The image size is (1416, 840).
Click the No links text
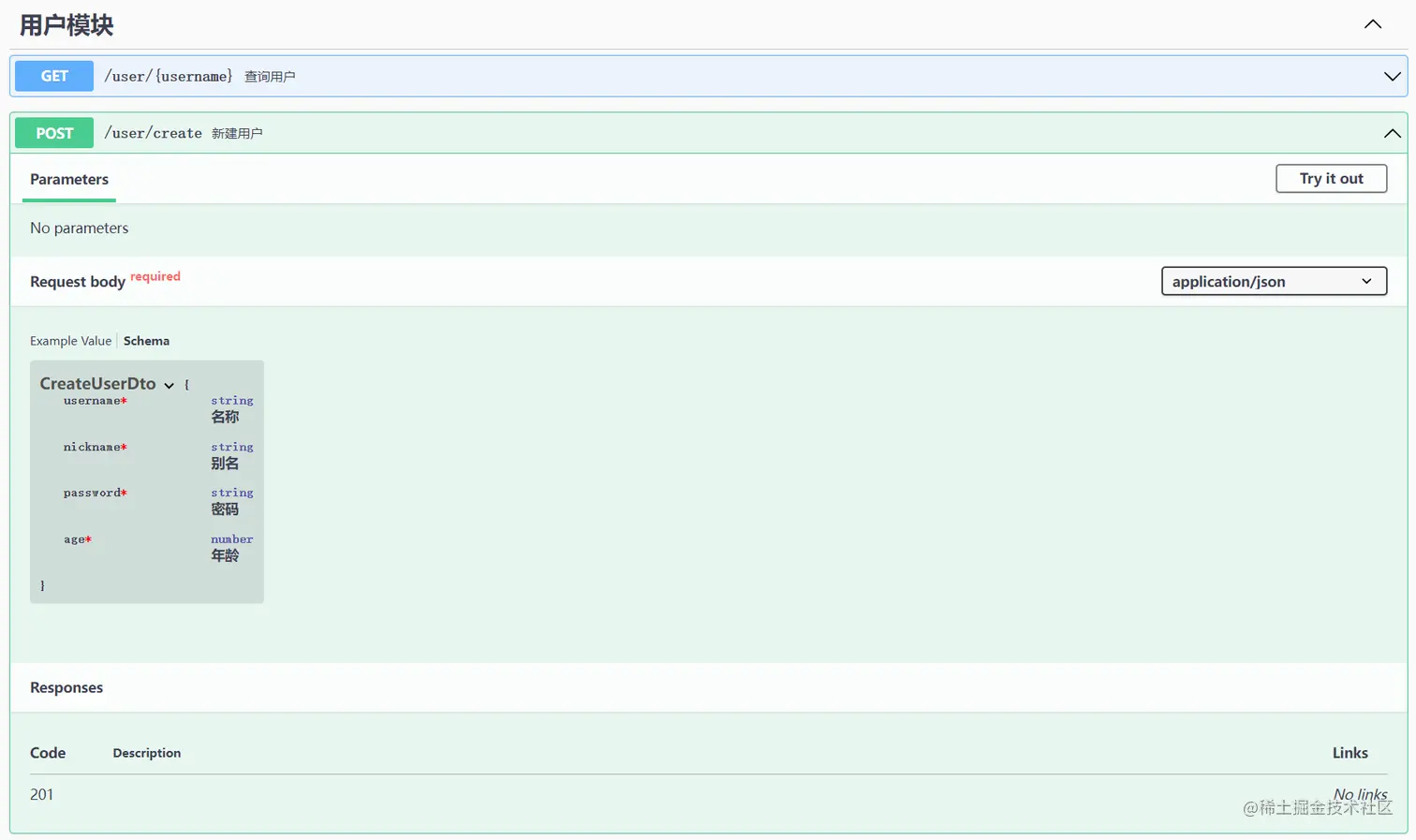pos(1360,794)
